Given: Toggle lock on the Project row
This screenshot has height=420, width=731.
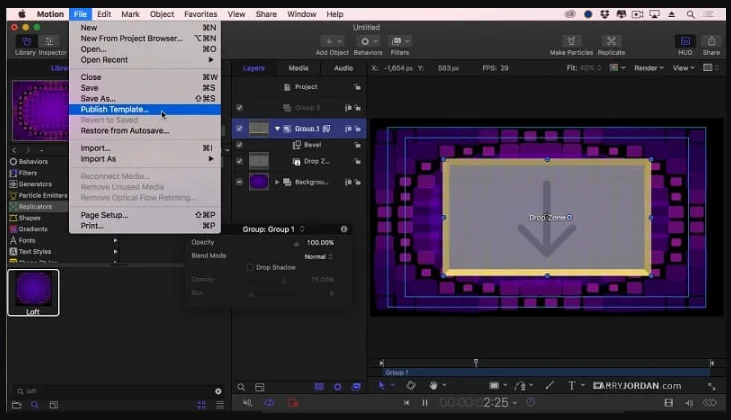Looking at the screenshot, I should (x=358, y=87).
